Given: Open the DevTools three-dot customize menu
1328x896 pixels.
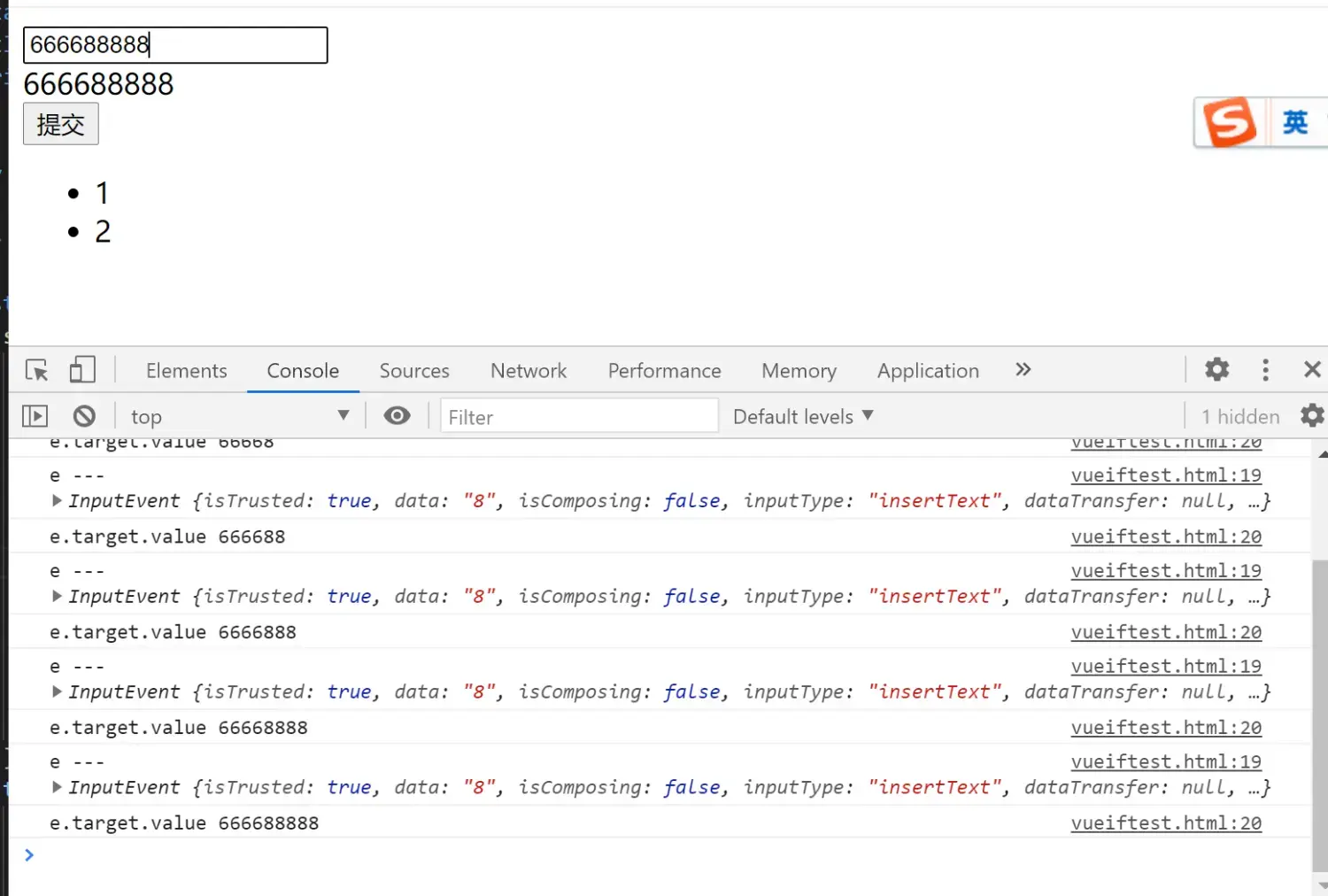Looking at the screenshot, I should (1265, 369).
